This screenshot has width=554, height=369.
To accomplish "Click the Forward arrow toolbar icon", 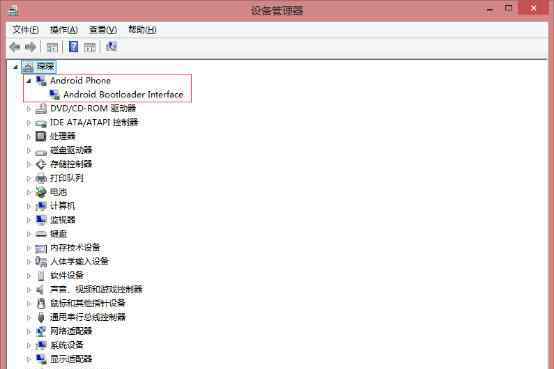I will (31, 47).
